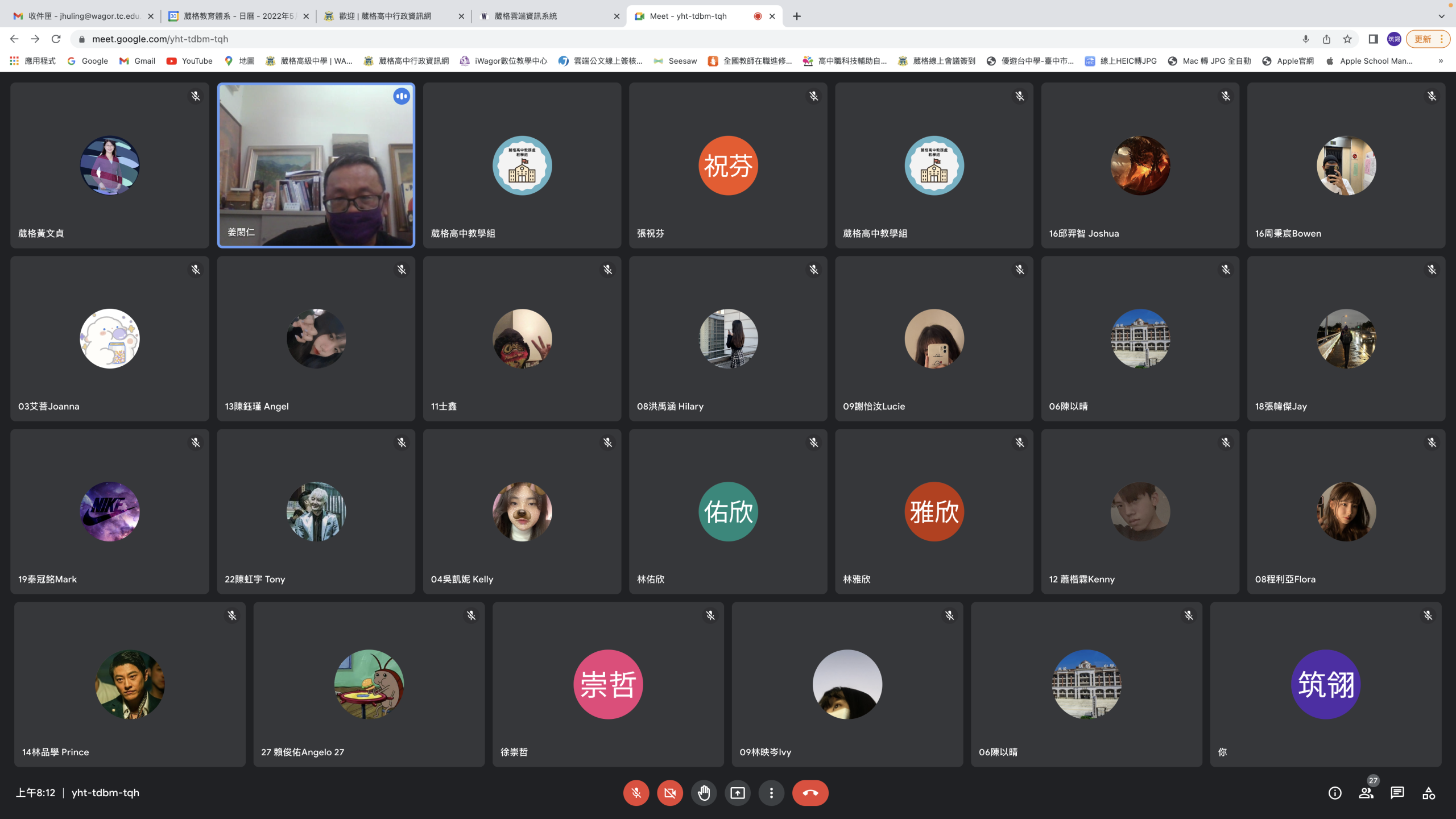1456x819 pixels.
Task: Toggle the camera on/off button
Action: pyautogui.click(x=670, y=793)
